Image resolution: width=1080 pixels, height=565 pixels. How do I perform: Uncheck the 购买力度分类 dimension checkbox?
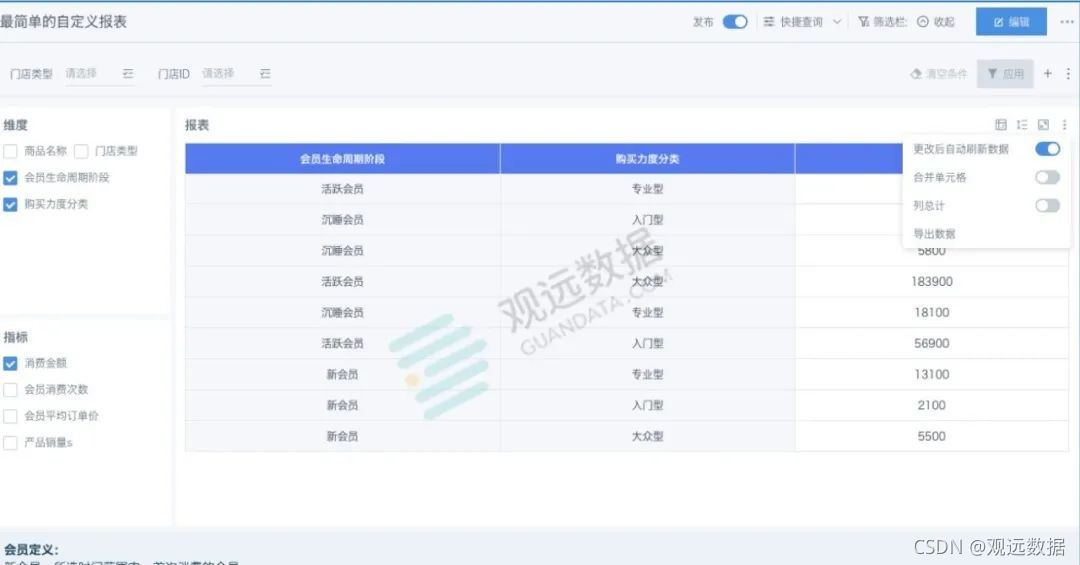pos(10,204)
